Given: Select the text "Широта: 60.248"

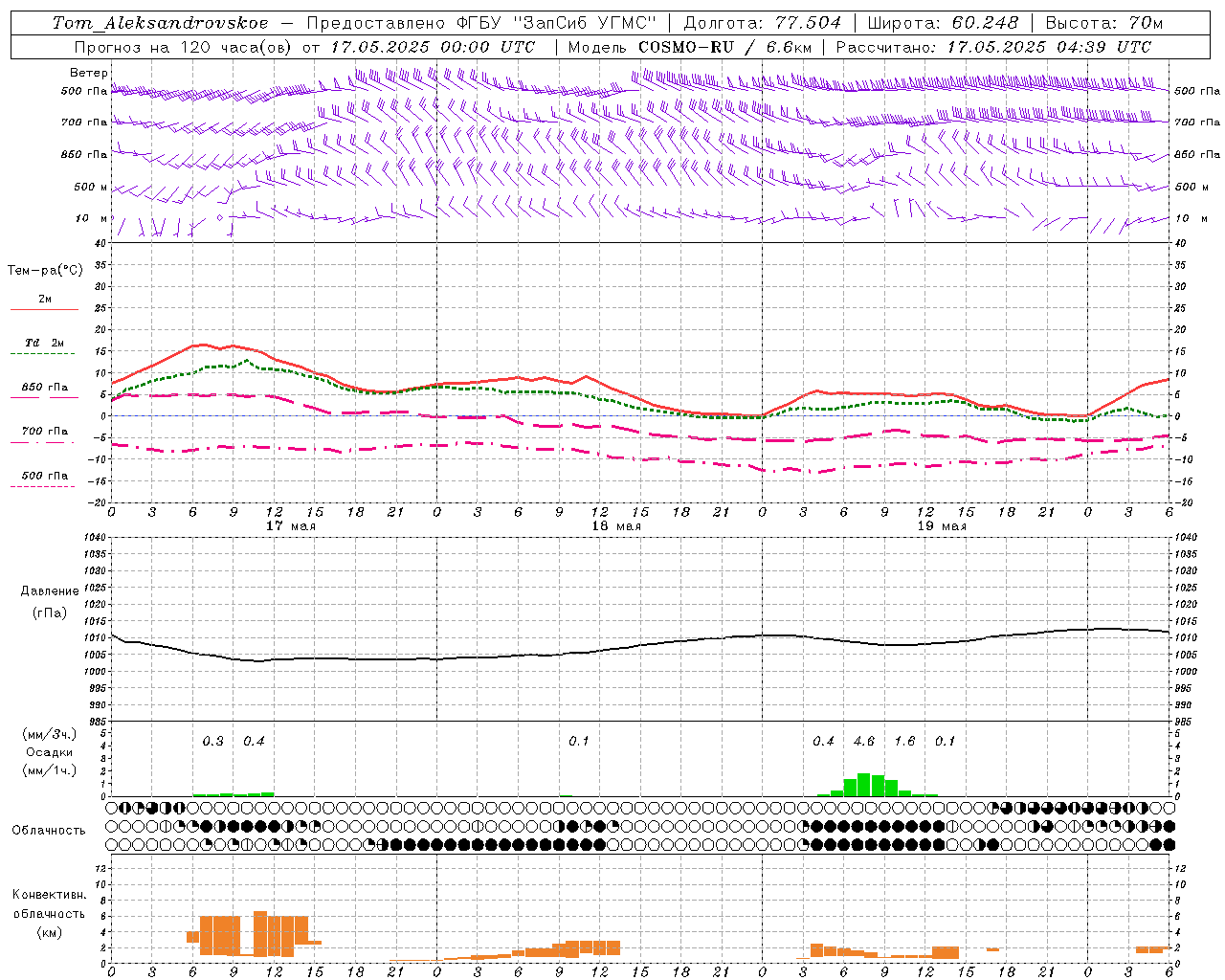Looking at the screenshot, I should (944, 23).
